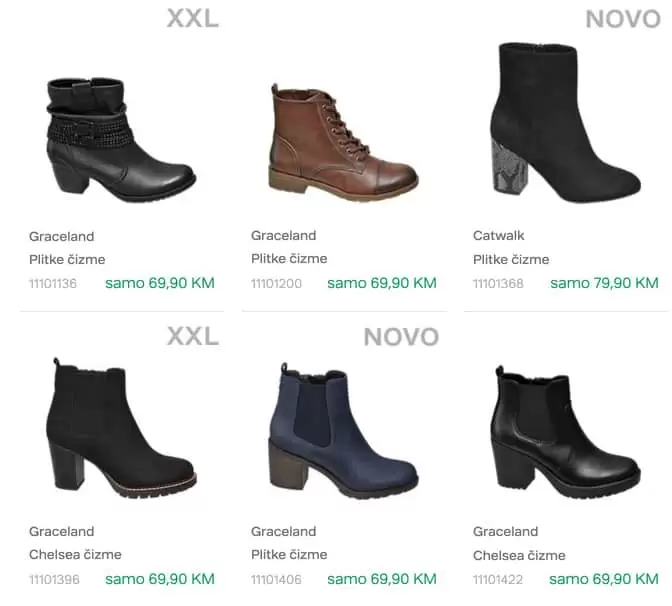This screenshot has width=672, height=606.
Task: Open the brown lace-up boot image
Action: coord(343,141)
